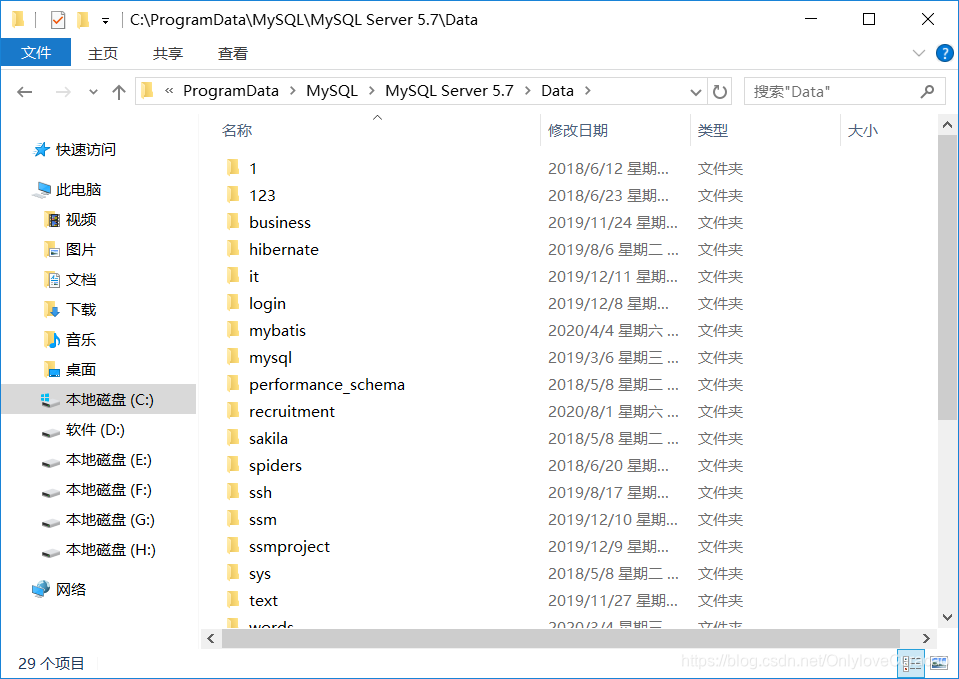Sort by 名称 (Name) column header

237,130
